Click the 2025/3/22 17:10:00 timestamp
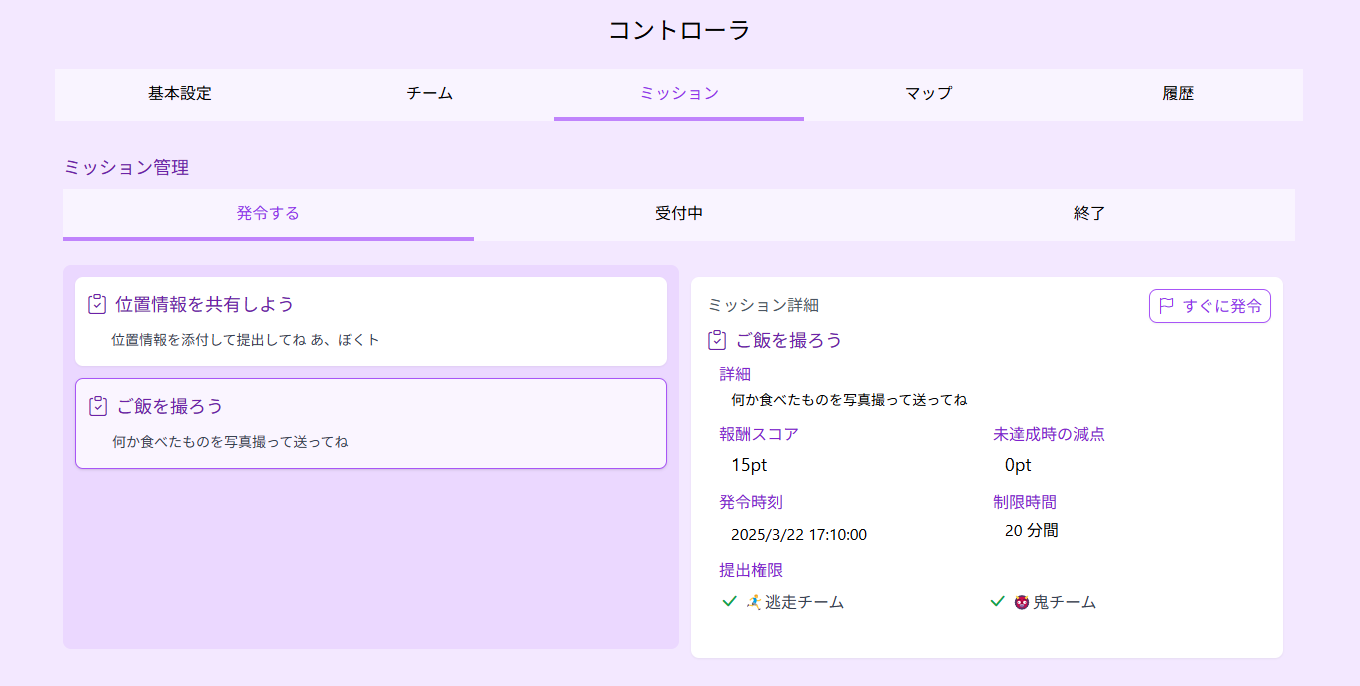 (x=799, y=535)
